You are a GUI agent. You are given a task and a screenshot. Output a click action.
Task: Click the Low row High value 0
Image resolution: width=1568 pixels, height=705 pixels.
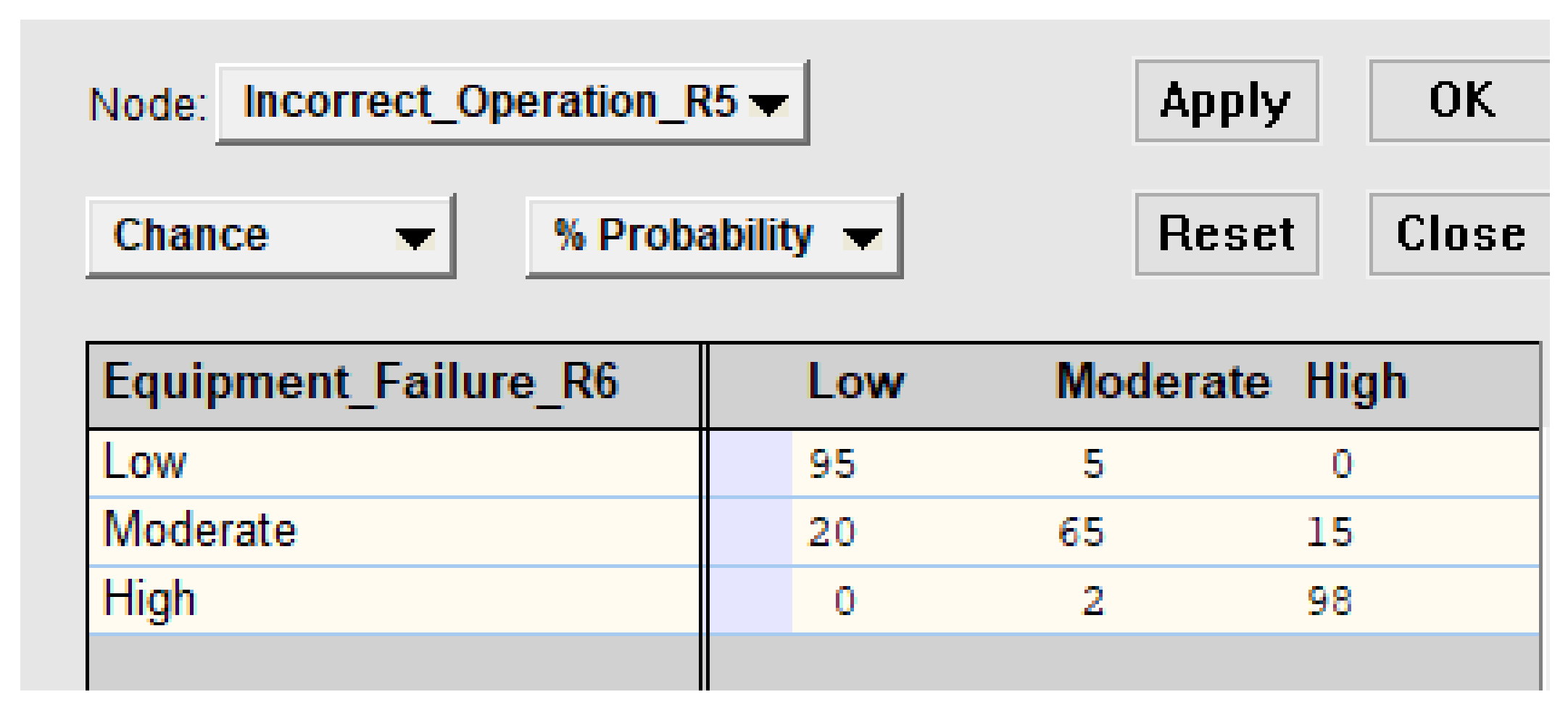tap(1341, 463)
